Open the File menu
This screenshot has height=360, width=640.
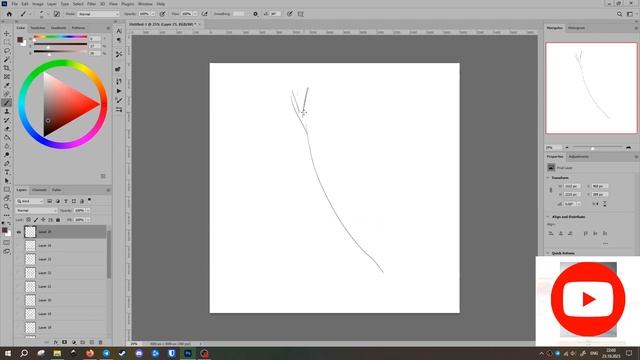pyautogui.click(x=14, y=4)
